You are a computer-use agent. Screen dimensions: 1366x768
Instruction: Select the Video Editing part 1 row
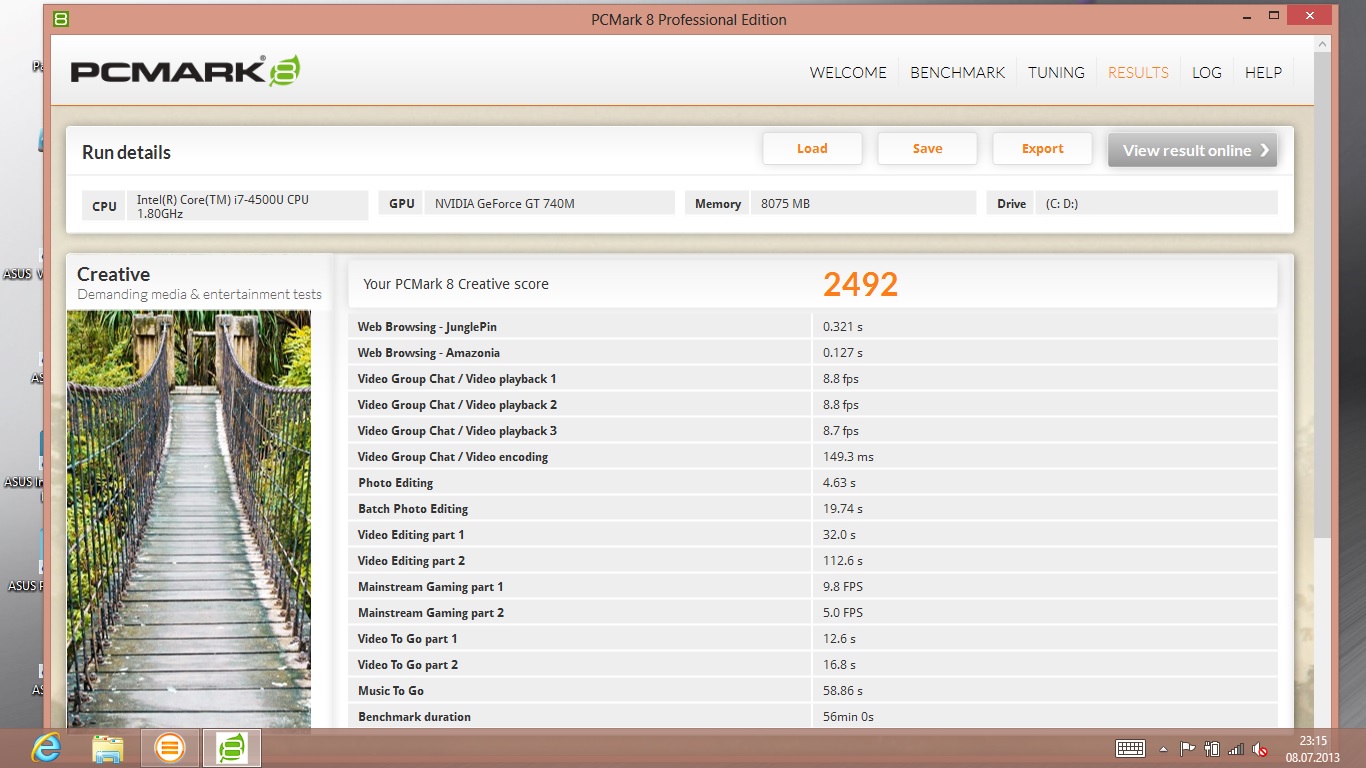[x=812, y=535]
